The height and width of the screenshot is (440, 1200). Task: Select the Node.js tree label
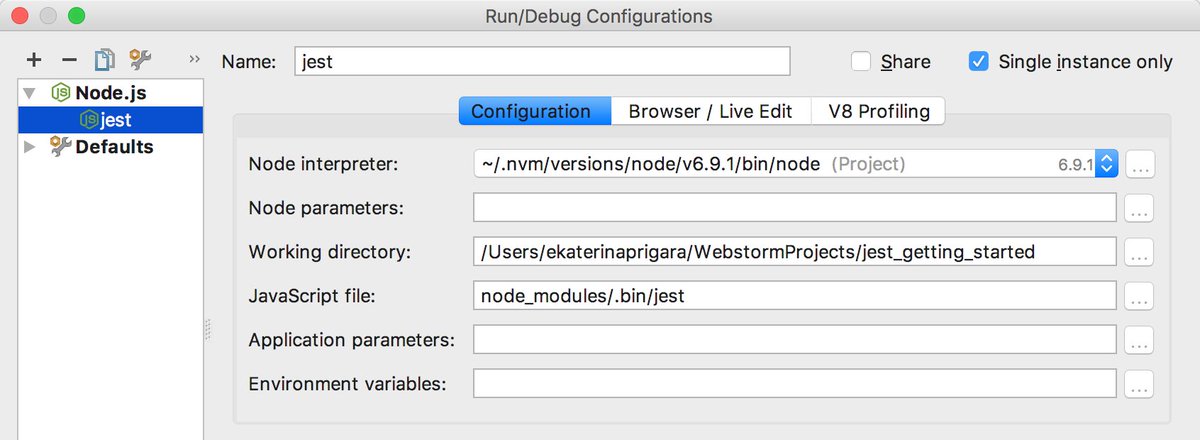[110, 93]
